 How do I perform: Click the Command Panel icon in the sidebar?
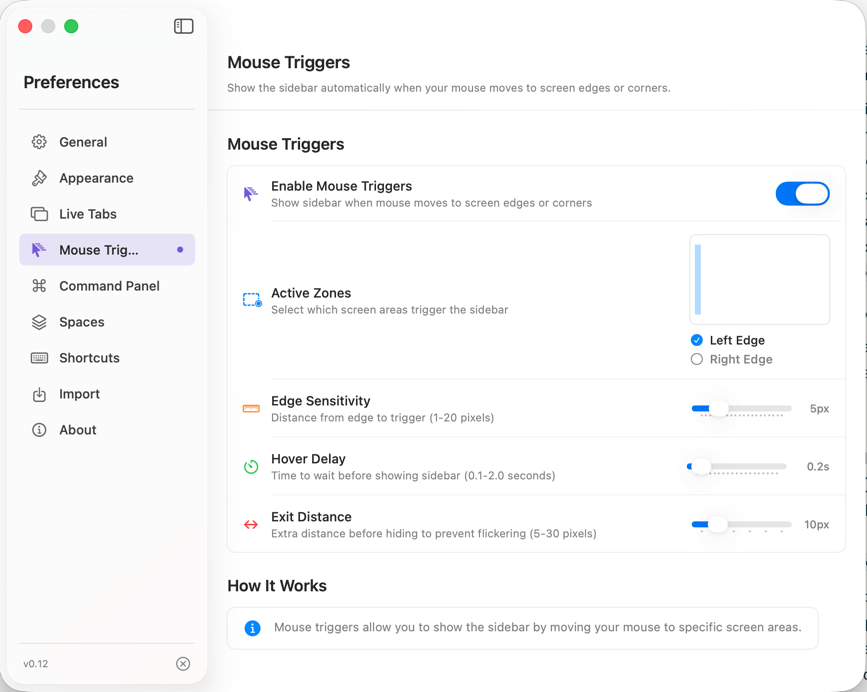point(38,286)
